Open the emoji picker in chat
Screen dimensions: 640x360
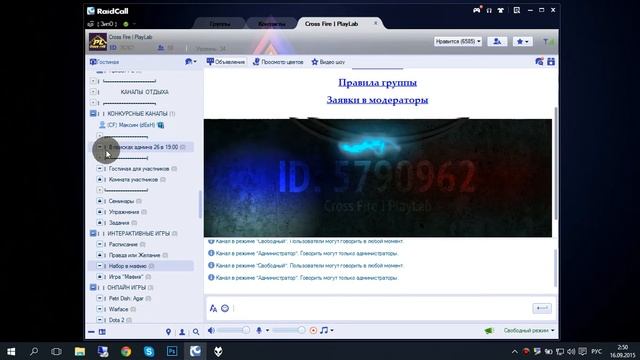coord(225,308)
